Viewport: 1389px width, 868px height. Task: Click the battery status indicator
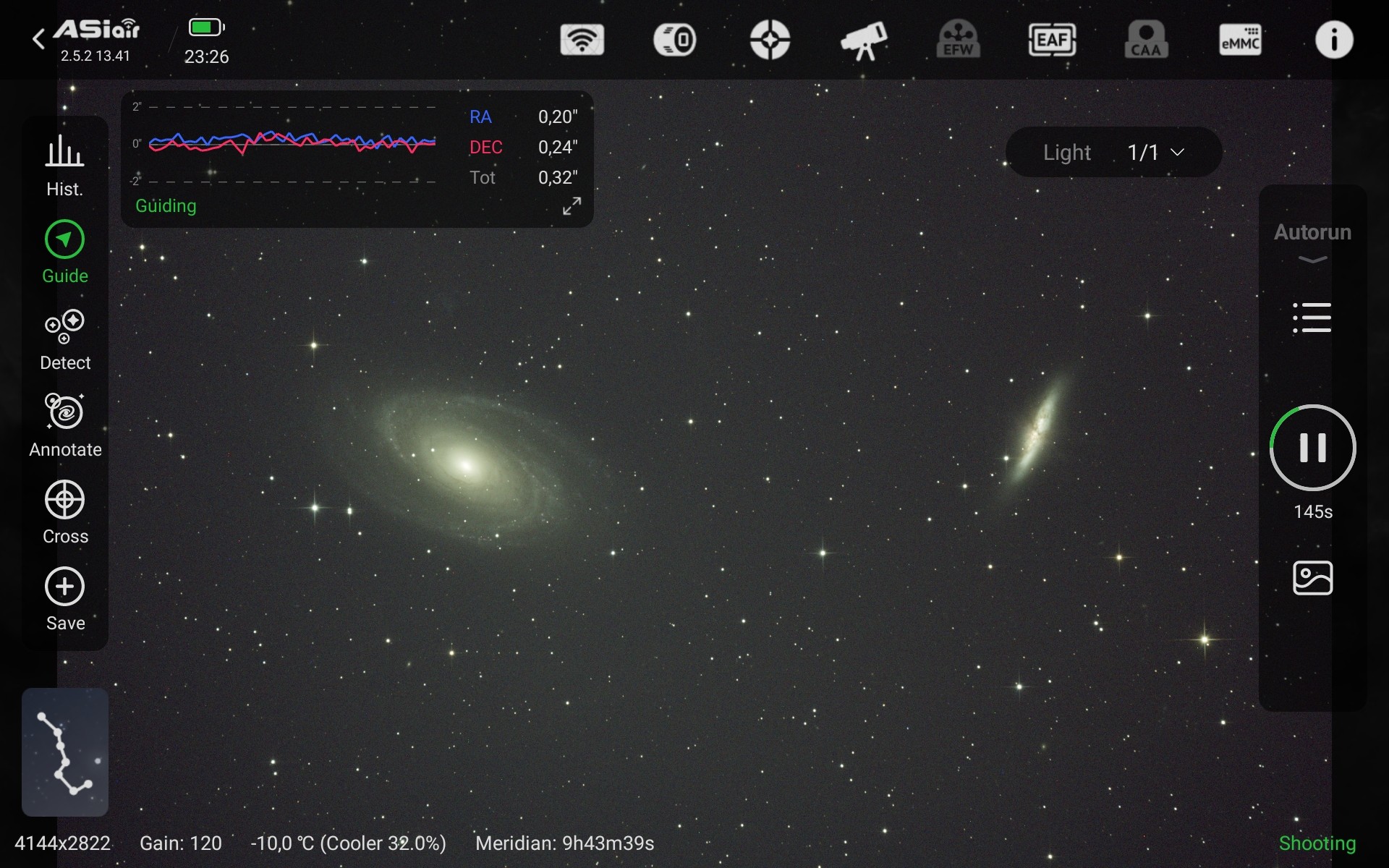pos(207,27)
